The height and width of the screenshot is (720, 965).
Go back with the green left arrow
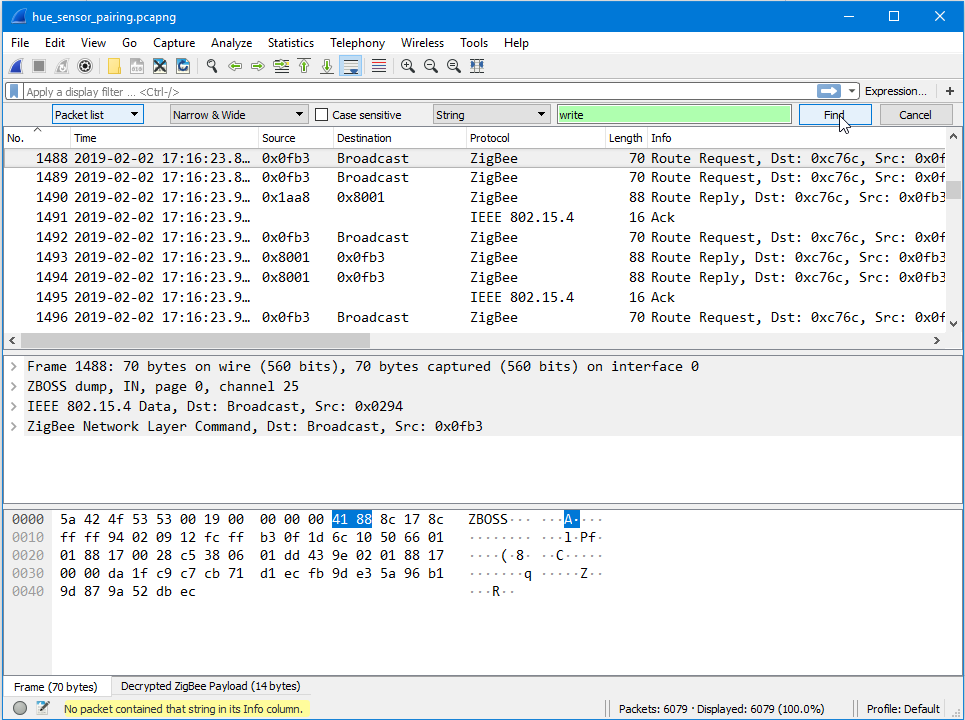(x=234, y=66)
